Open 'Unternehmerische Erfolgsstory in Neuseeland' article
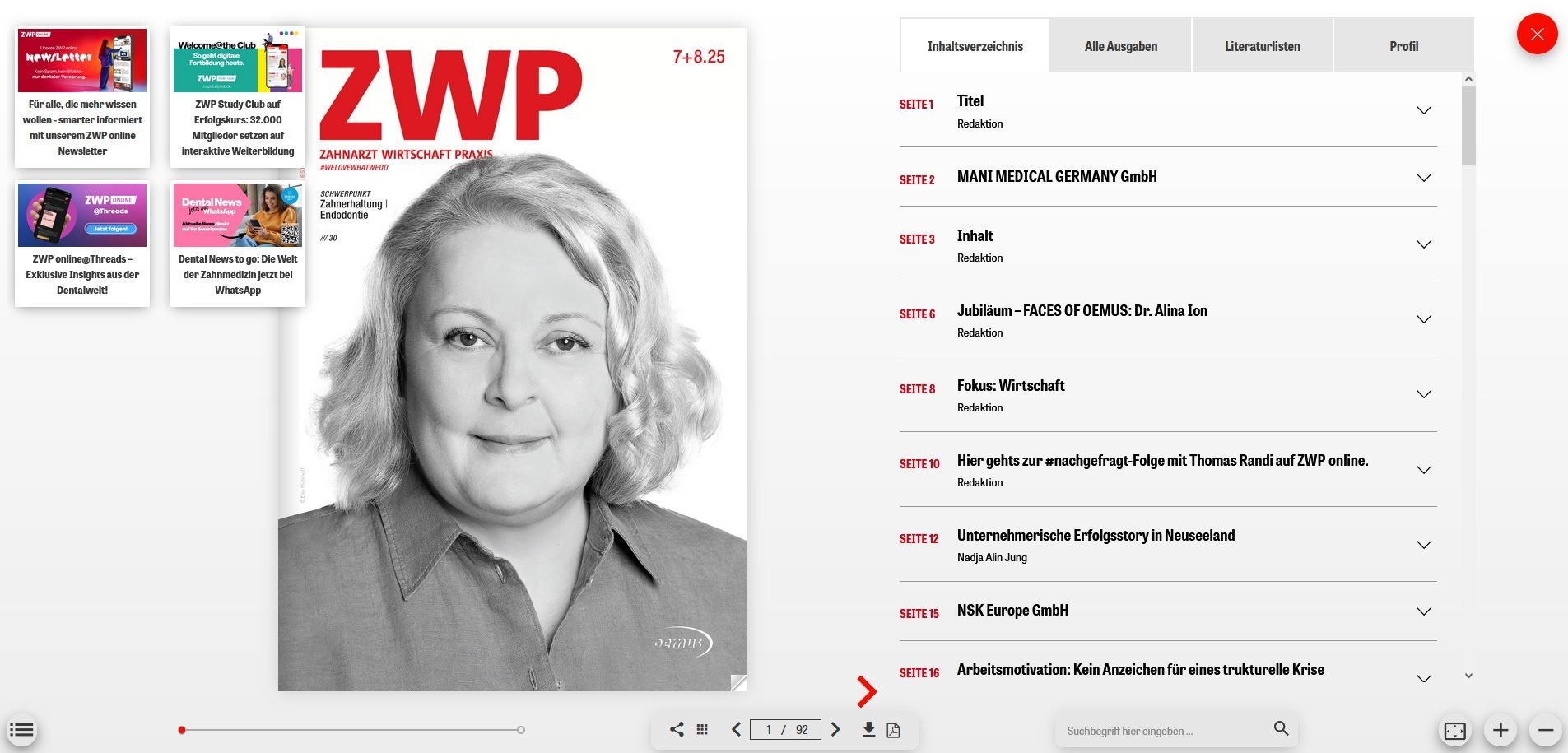 coord(1096,535)
